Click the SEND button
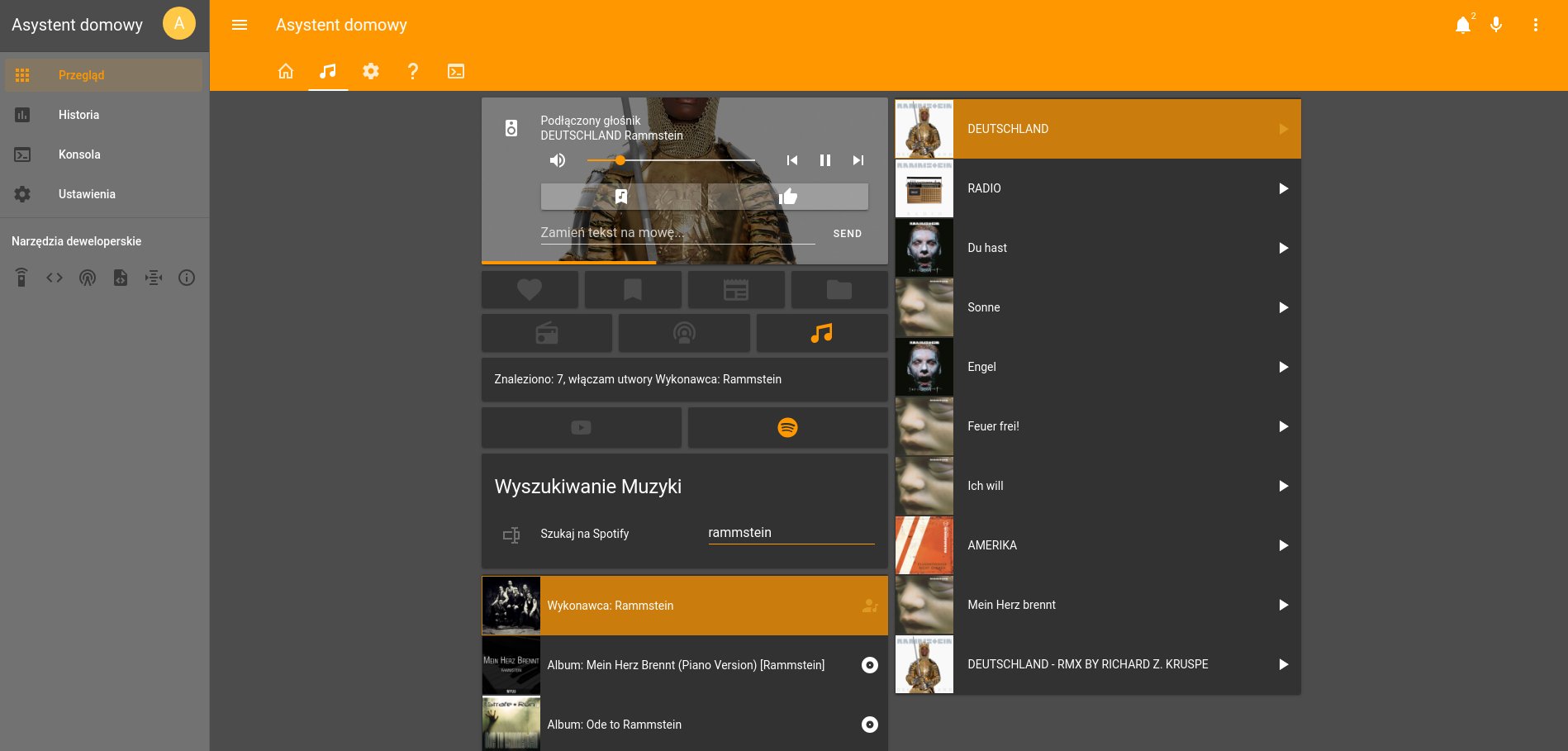The width and height of the screenshot is (1568, 751). pos(848,234)
